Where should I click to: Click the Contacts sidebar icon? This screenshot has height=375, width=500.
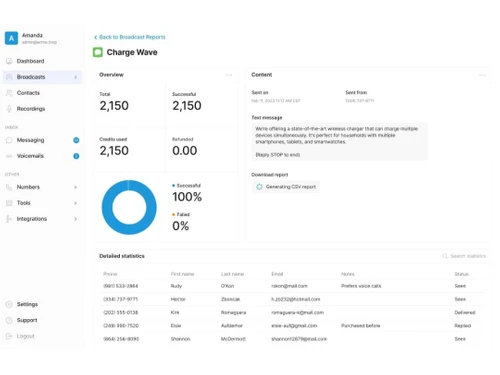[x=9, y=93]
